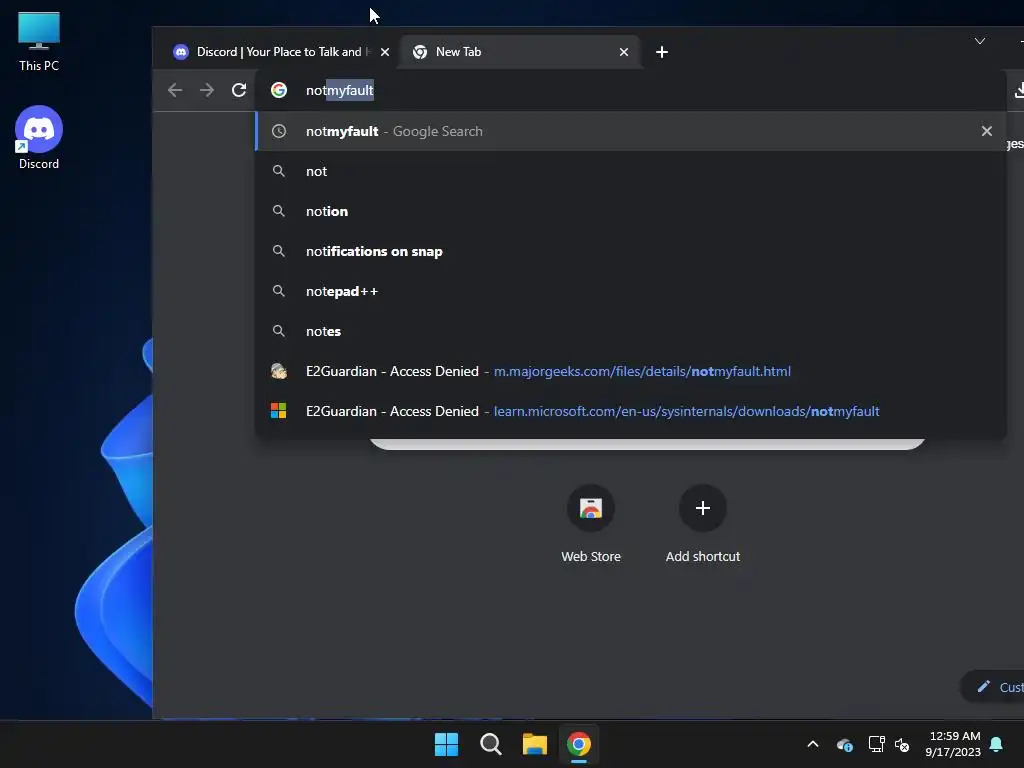Remove the notmyfault history suggestion

(987, 131)
